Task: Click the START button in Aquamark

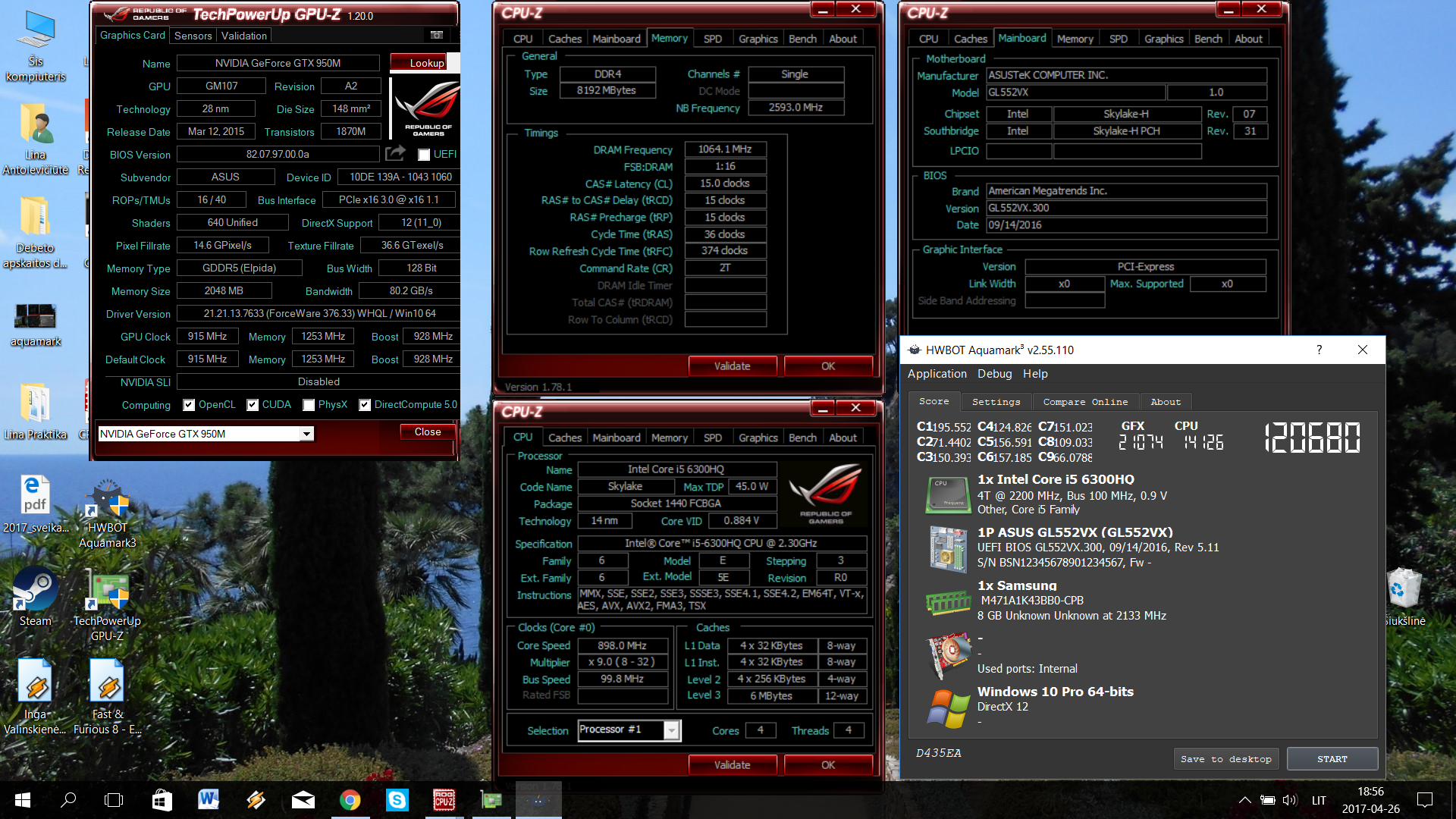Action: (1332, 759)
